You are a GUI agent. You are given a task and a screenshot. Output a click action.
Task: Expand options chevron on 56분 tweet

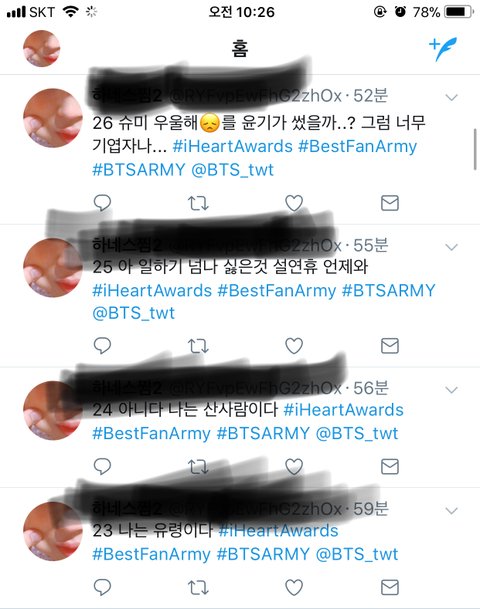tap(451, 390)
